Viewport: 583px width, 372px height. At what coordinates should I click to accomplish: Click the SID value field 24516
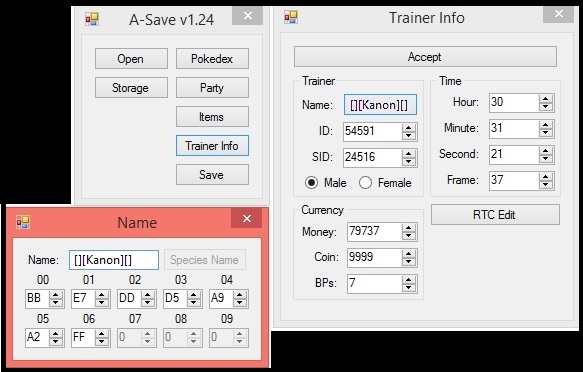click(372, 157)
